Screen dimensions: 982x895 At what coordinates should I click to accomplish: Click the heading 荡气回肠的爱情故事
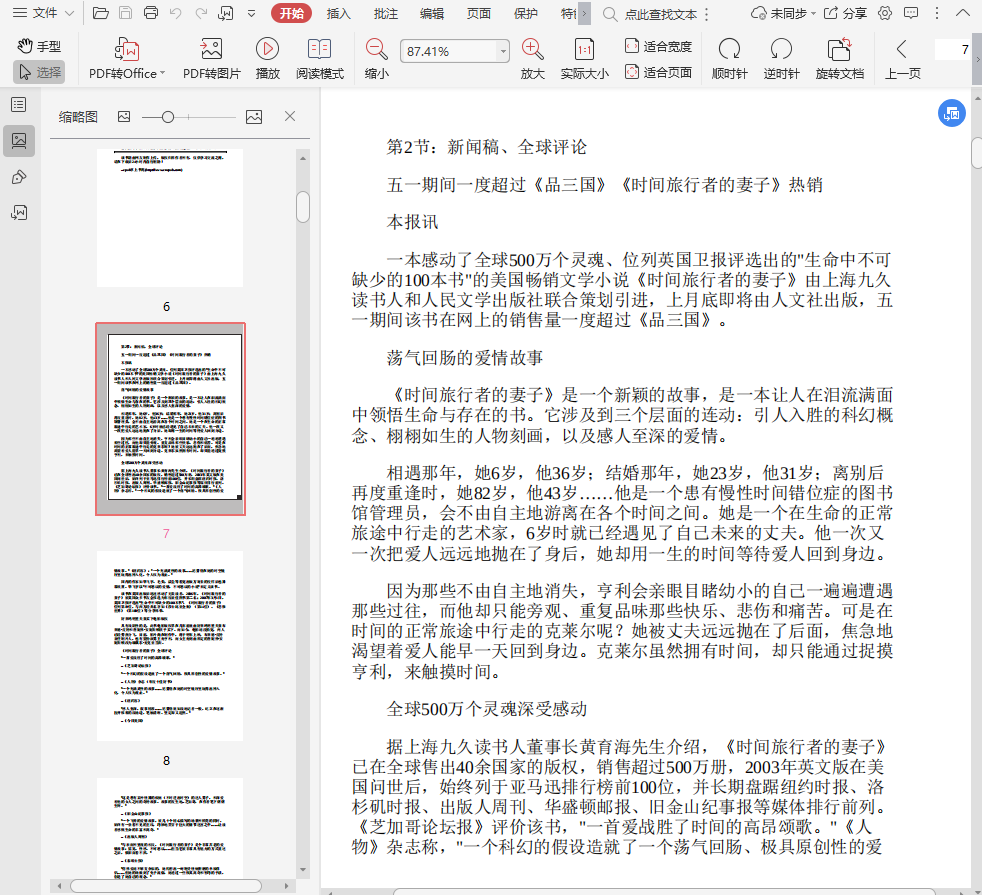pyautogui.click(x=465, y=358)
